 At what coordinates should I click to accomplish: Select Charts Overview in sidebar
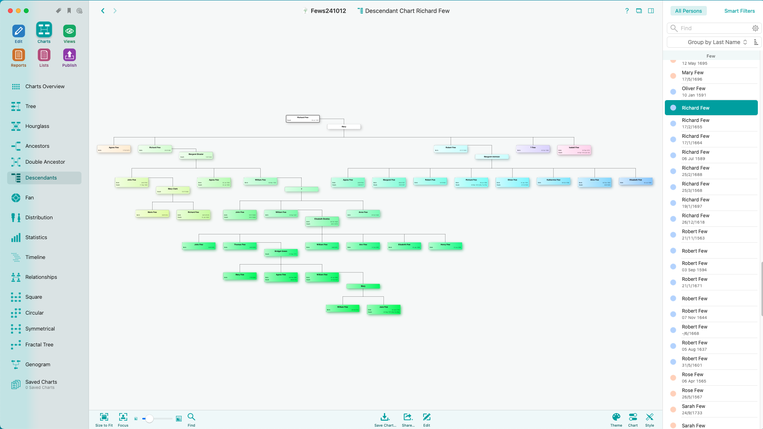pyautogui.click(x=44, y=87)
